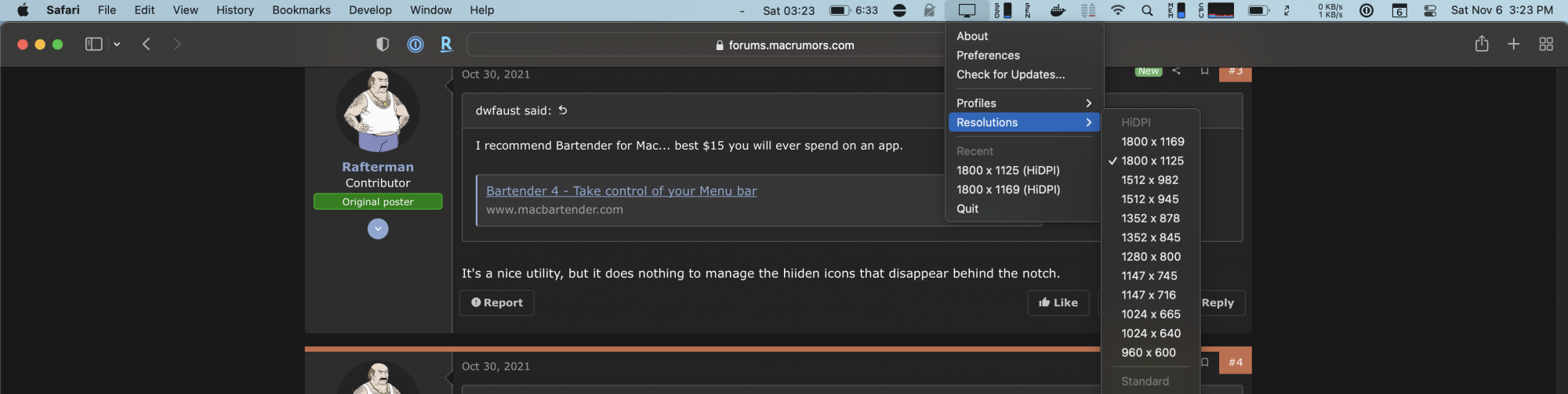Open the Window menu
Image resolution: width=1568 pixels, height=394 pixels.
pos(430,10)
